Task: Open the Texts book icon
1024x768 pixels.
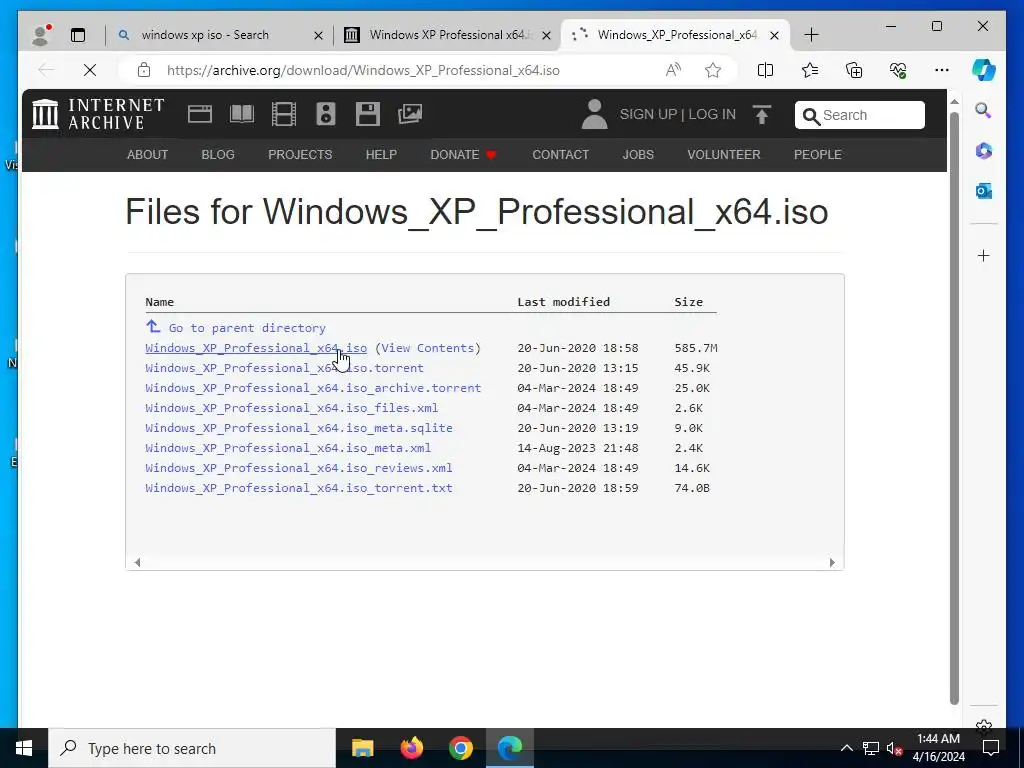Action: coord(242,114)
